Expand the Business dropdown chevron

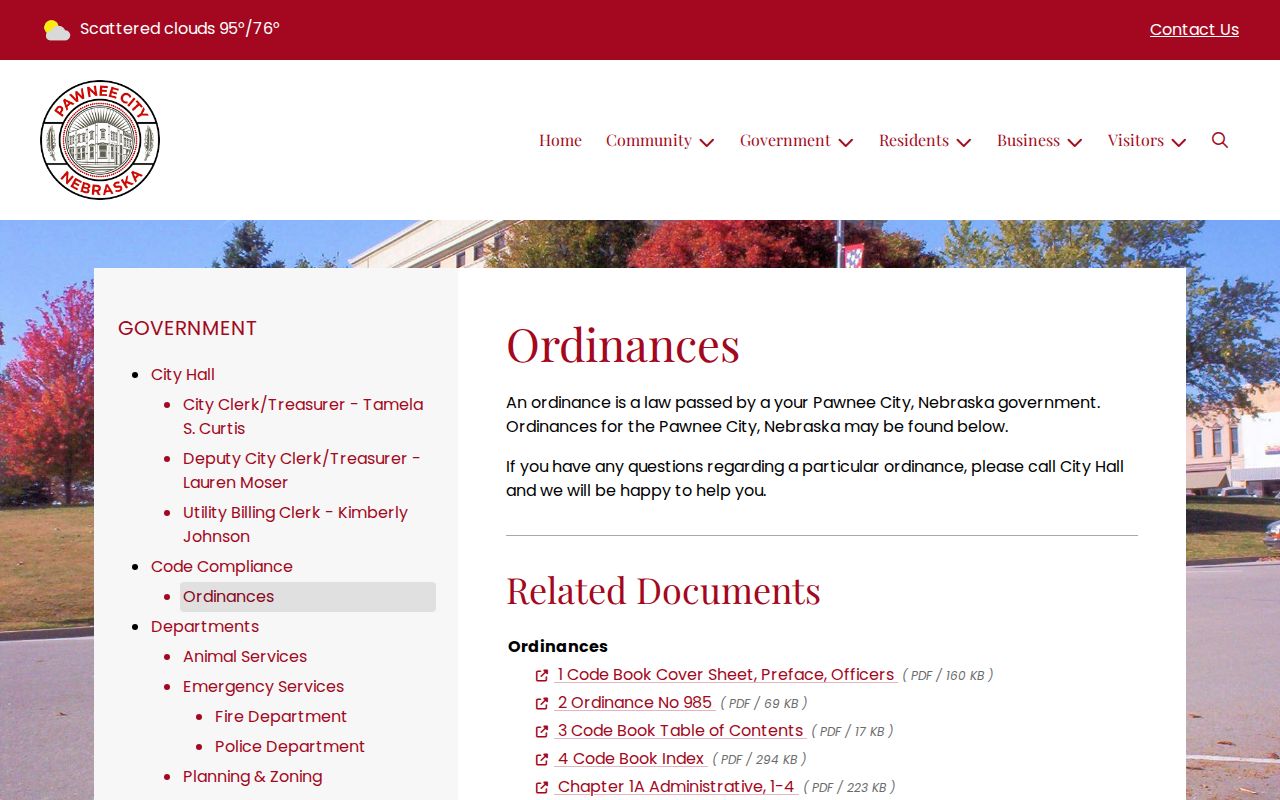pyautogui.click(x=1075, y=142)
